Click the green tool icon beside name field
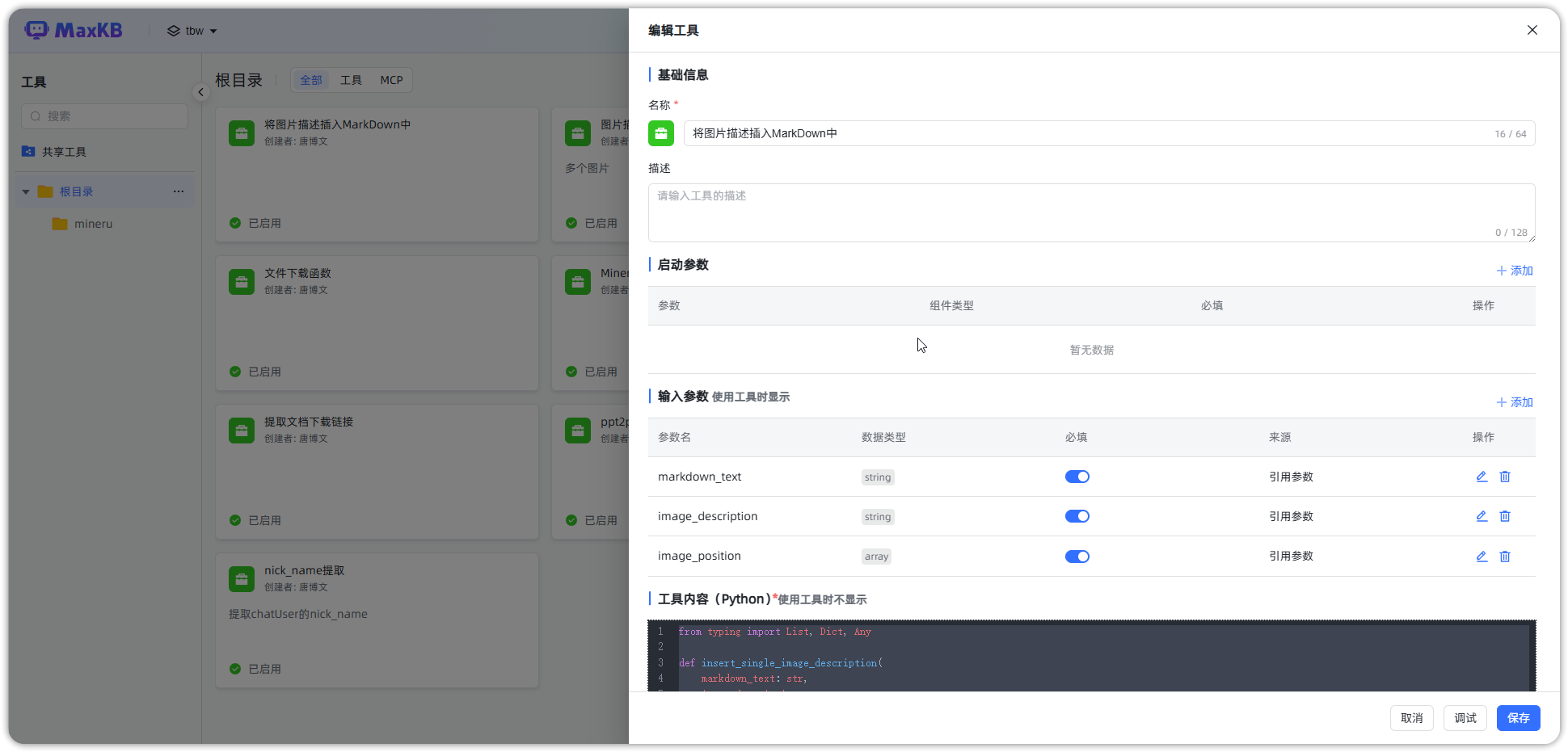 (660, 133)
